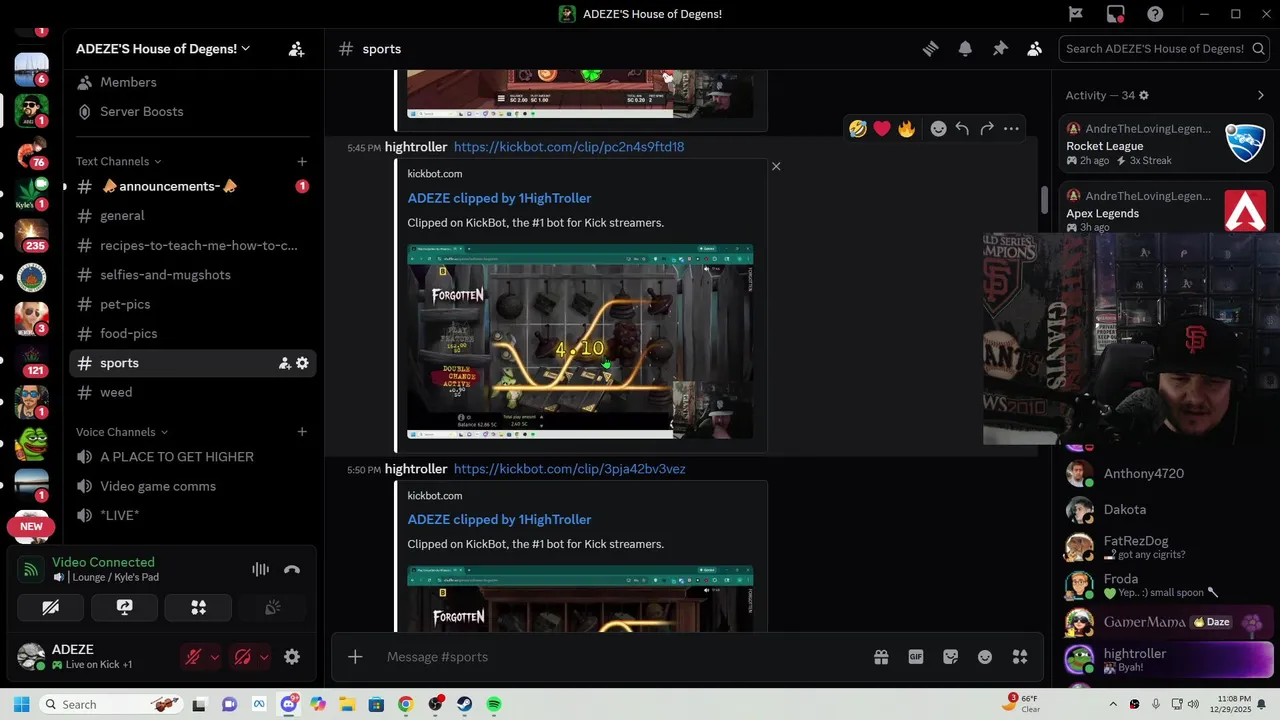Open Discord inbox icon in title bar
This screenshot has width=1280, height=720.
pos(1115,14)
